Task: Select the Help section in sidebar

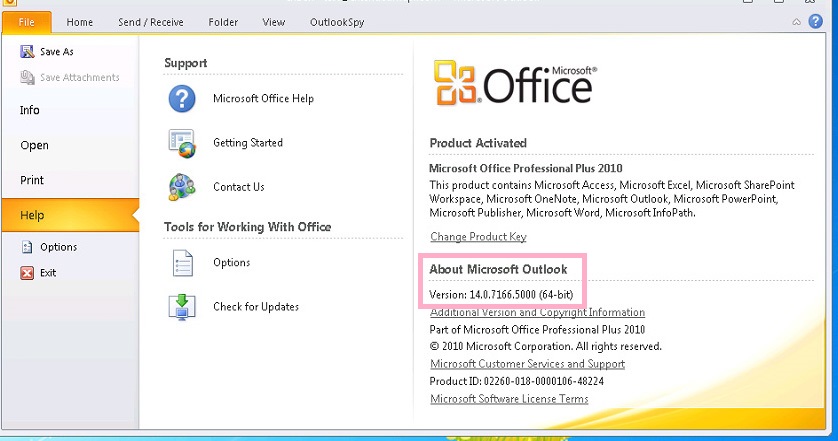Action: 70,215
